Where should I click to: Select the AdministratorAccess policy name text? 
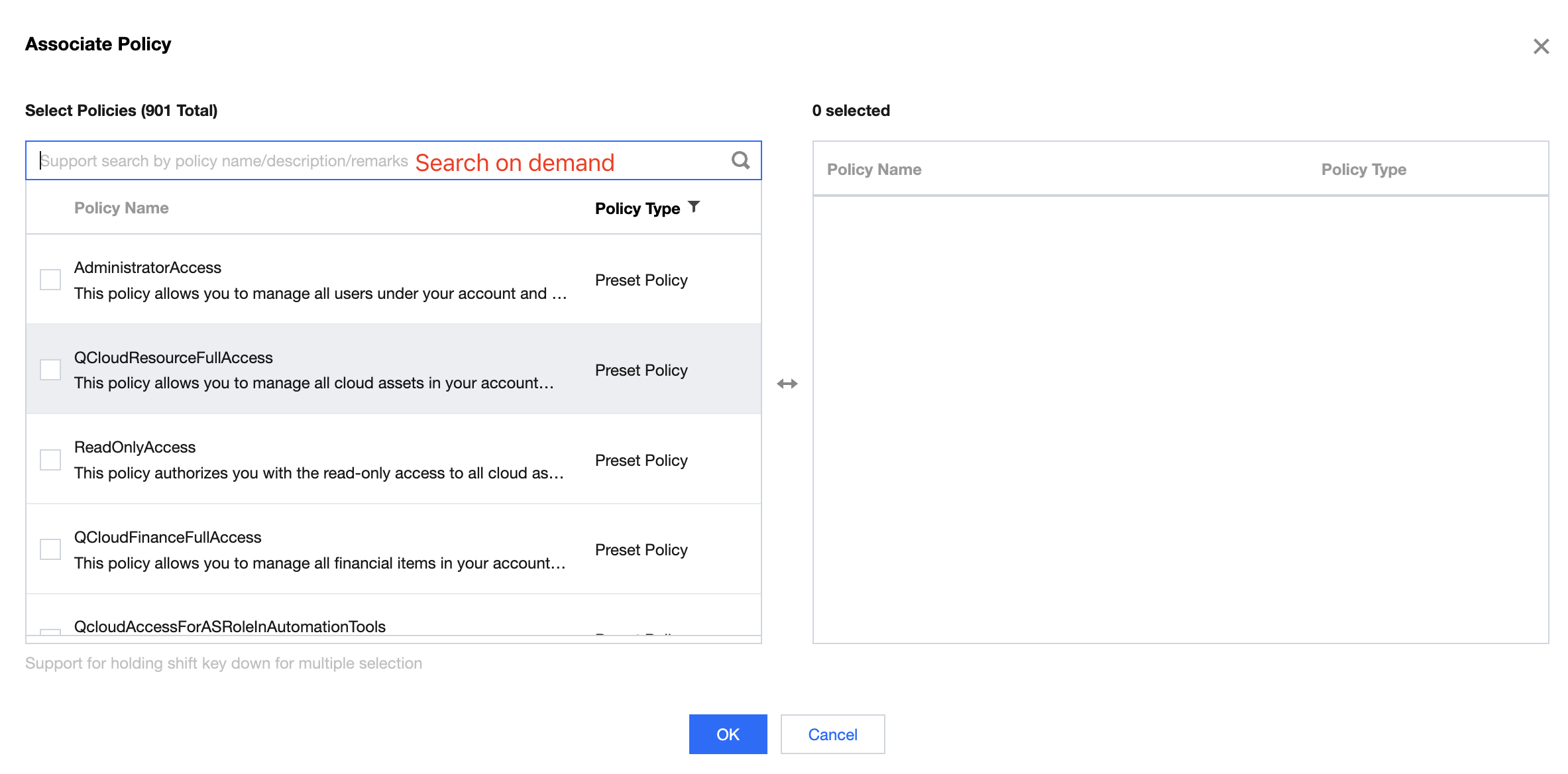pyautogui.click(x=148, y=268)
